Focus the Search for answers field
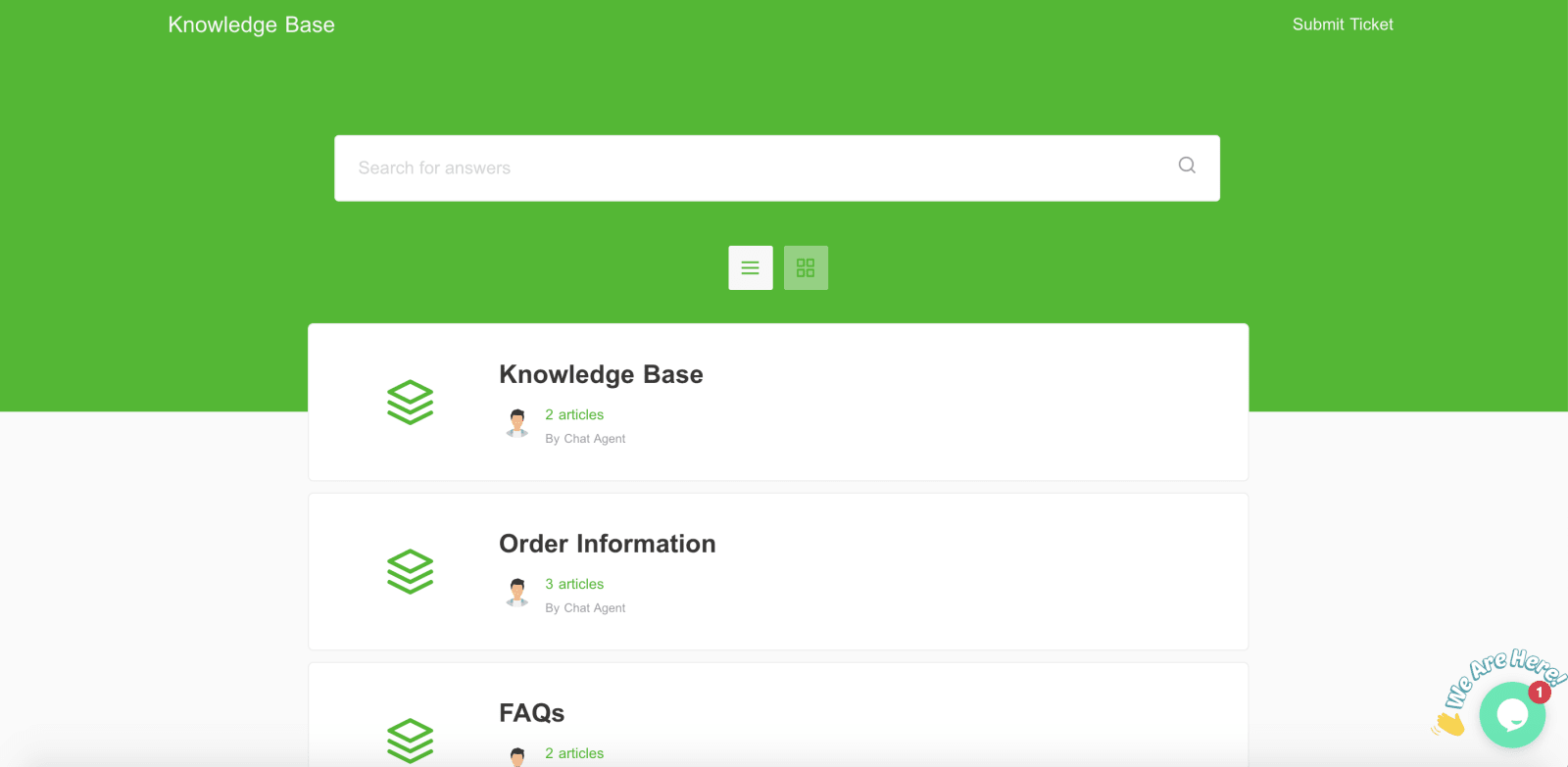This screenshot has height=767, width=1568. (777, 168)
